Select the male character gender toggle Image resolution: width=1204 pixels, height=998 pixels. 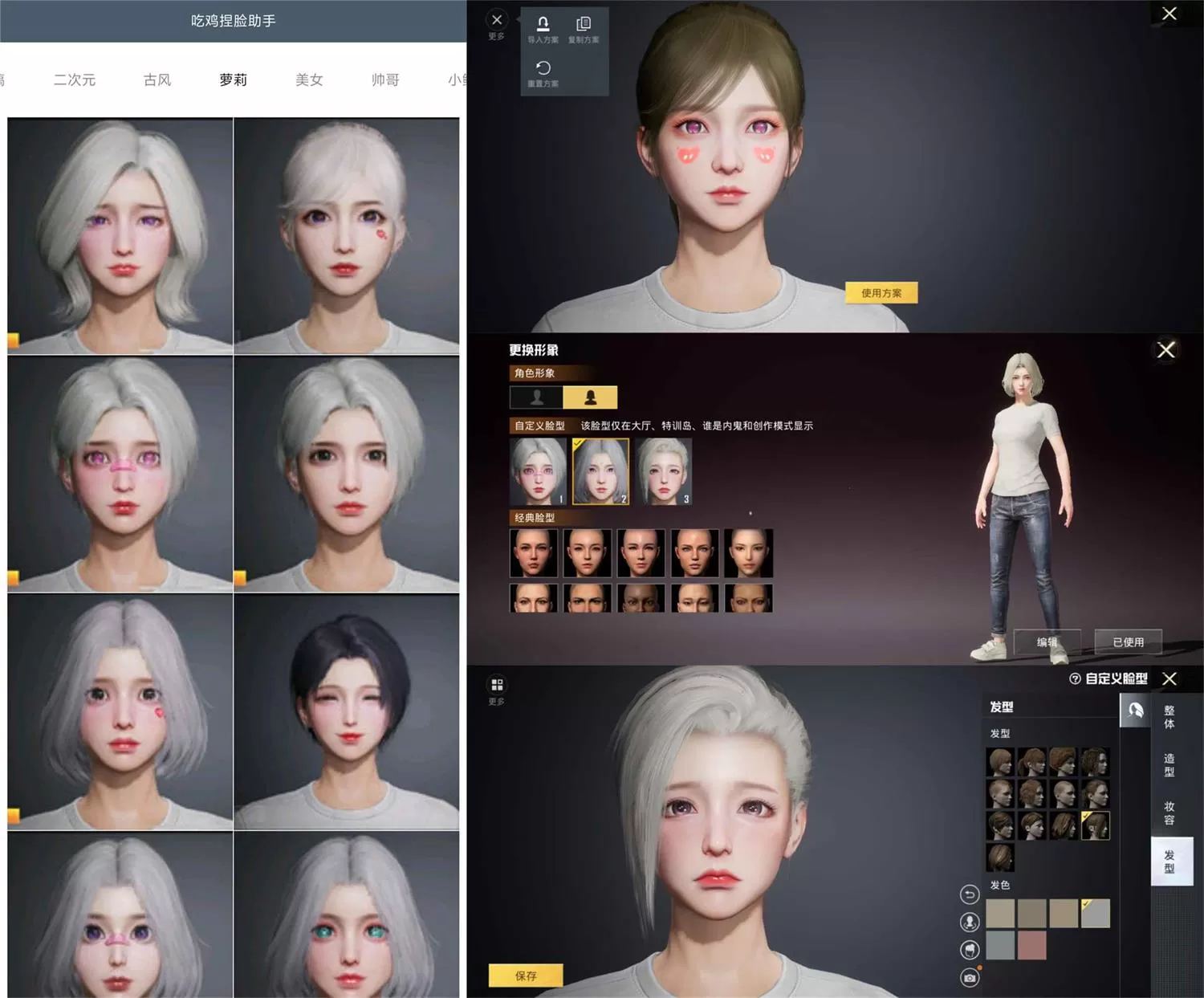[x=536, y=397]
